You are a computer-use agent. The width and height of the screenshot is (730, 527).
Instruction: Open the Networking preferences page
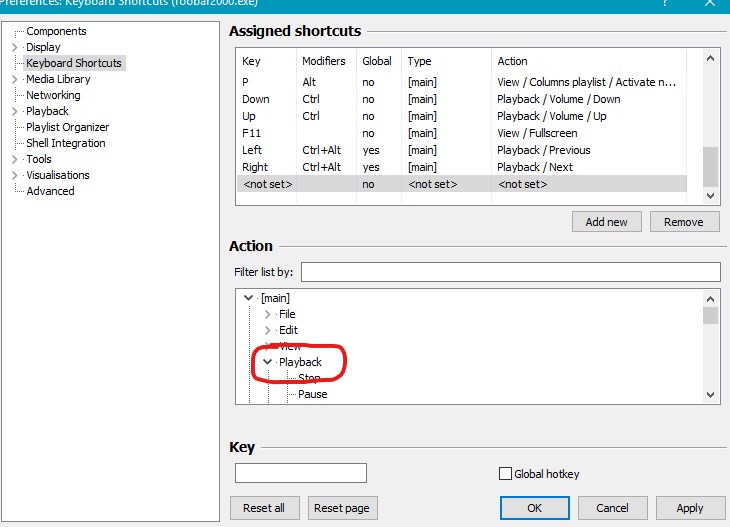[53, 95]
